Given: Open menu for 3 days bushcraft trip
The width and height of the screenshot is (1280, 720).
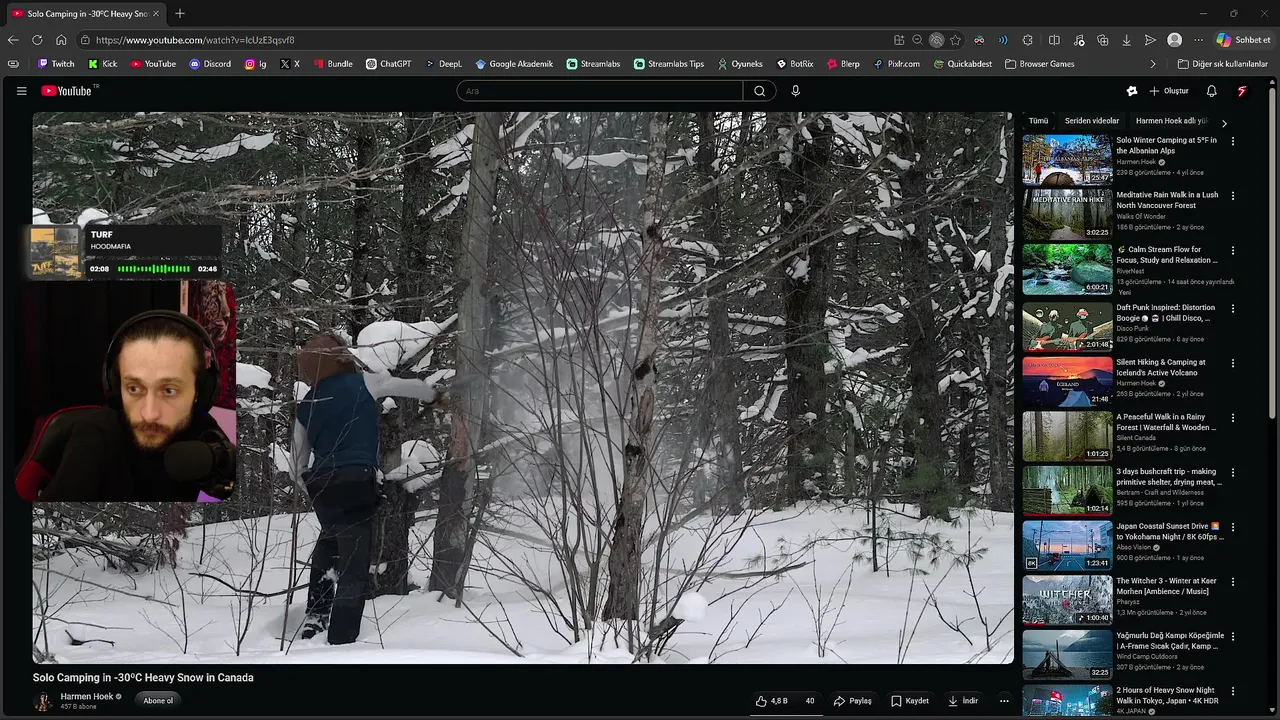Looking at the screenshot, I should pyautogui.click(x=1232, y=472).
